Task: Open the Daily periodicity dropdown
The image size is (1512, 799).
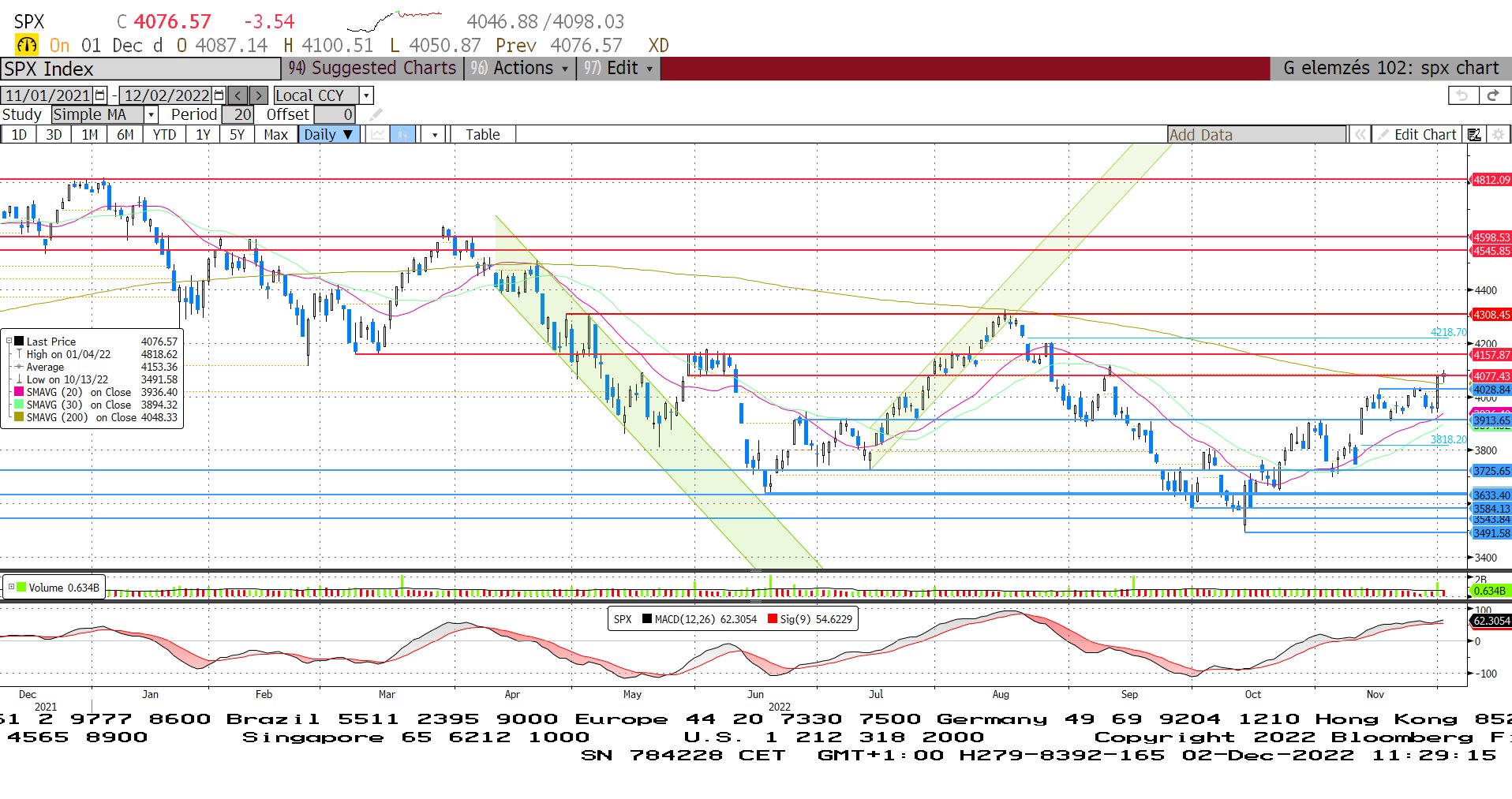Action: pyautogui.click(x=330, y=135)
